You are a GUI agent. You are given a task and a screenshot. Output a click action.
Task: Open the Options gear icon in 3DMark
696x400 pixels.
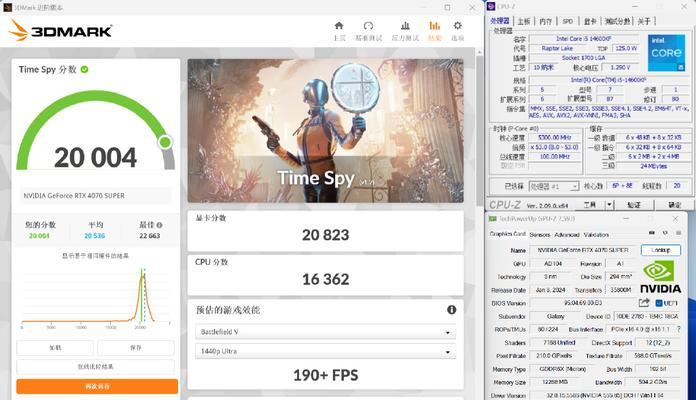click(x=458, y=26)
